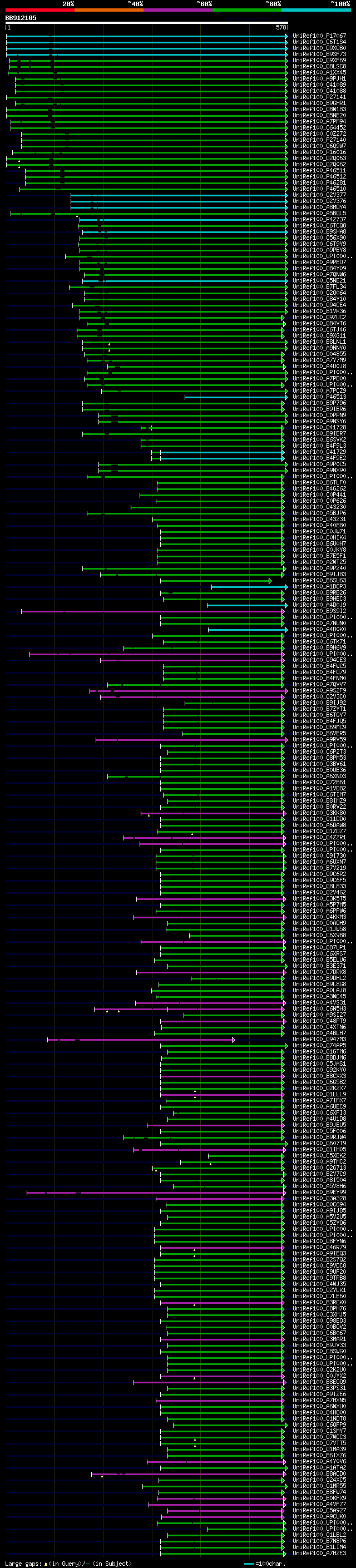
Task: Select the UniRef100_P27141 label
Action: [x=319, y=97]
